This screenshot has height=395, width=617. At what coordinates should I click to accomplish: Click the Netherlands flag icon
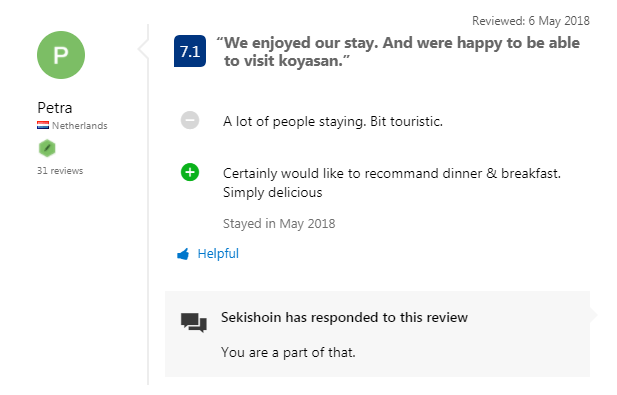[x=43, y=126]
